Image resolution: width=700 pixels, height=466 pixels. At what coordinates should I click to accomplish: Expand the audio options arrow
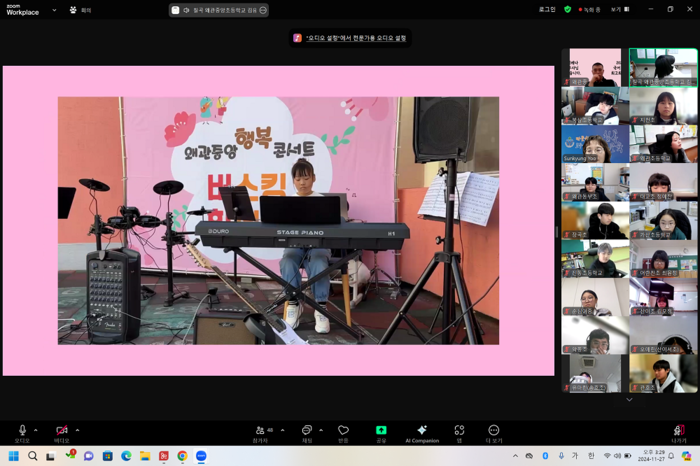pos(36,430)
